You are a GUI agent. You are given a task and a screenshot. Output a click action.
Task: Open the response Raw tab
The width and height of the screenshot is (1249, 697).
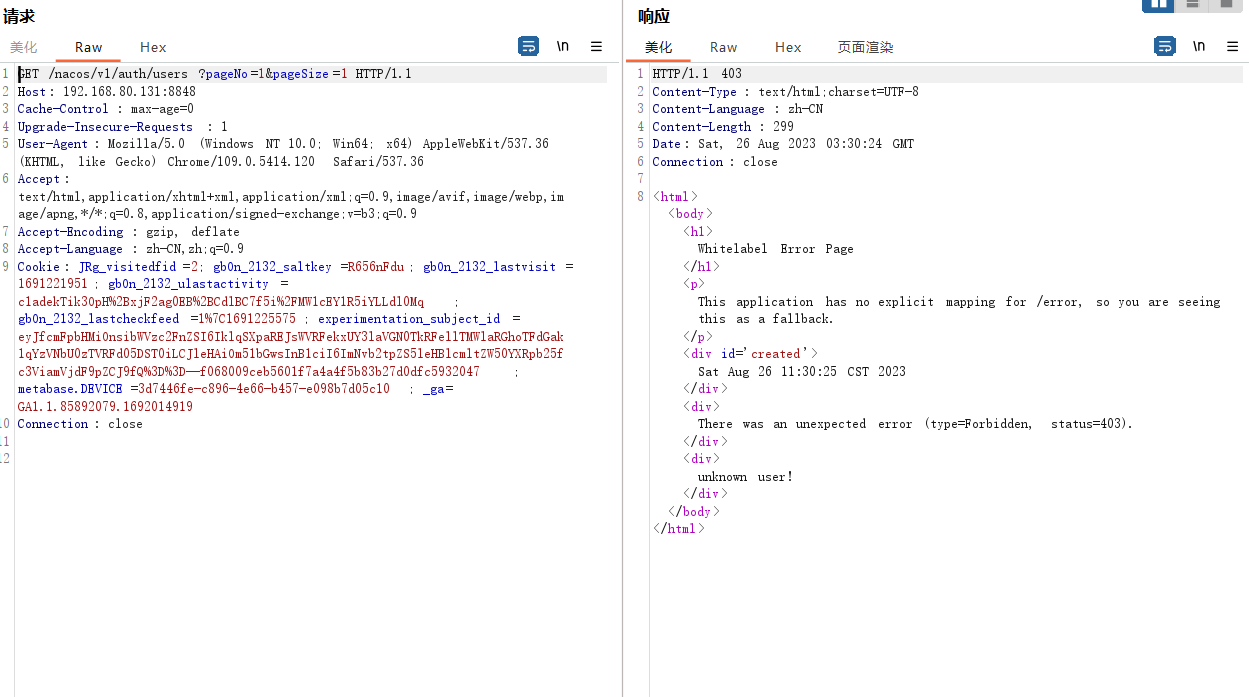coord(723,47)
